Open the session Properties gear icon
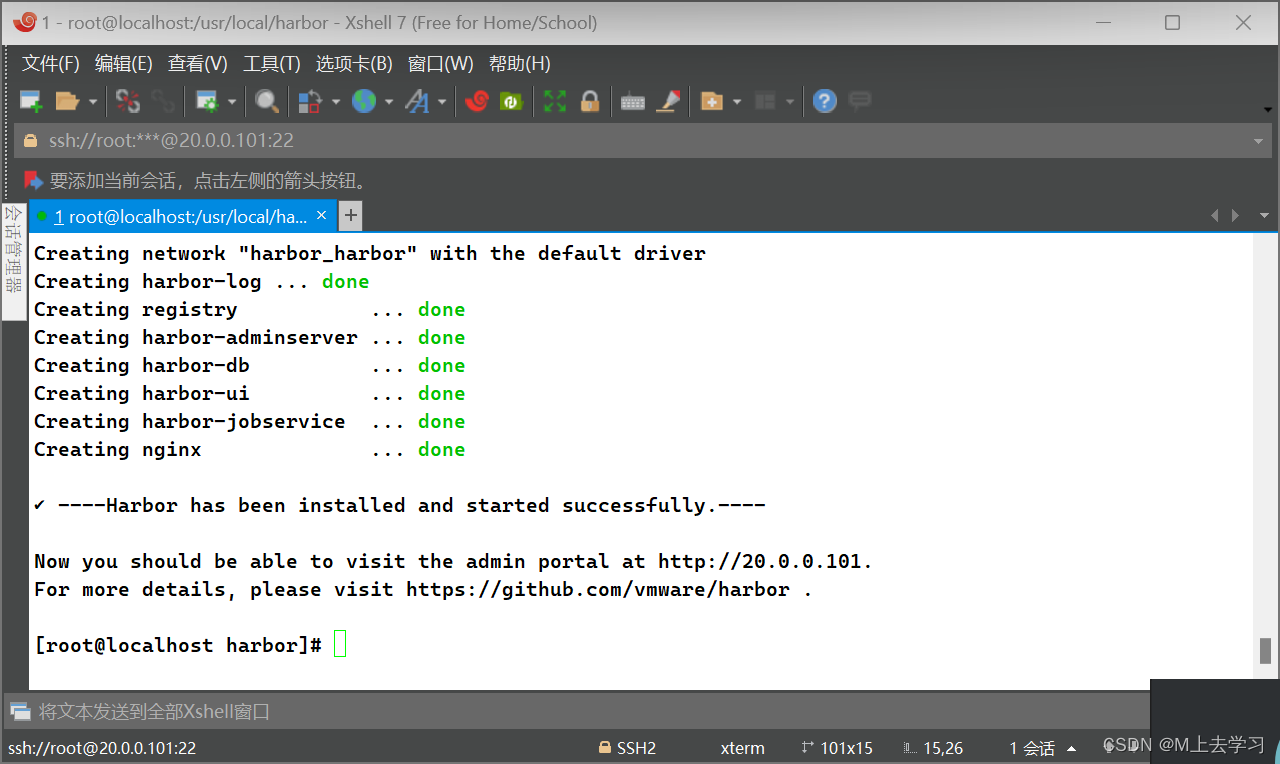 [x=207, y=101]
